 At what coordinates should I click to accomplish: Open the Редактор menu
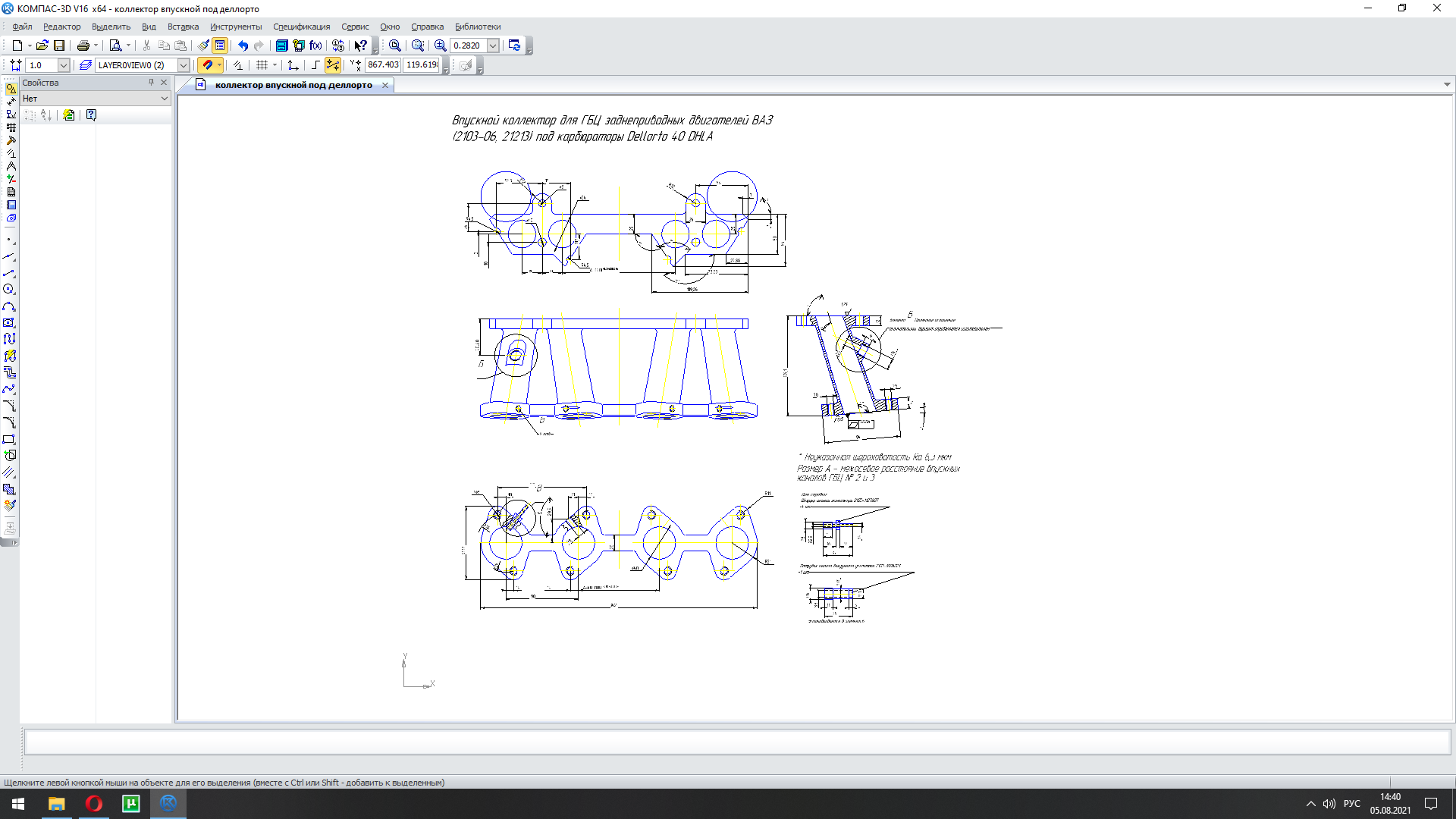61,27
